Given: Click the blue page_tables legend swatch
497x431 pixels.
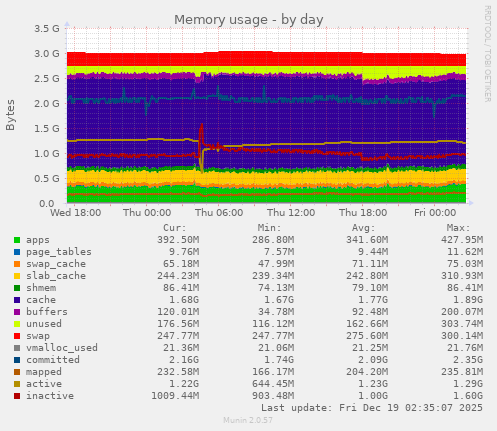Looking at the screenshot, I should click(x=17, y=252).
